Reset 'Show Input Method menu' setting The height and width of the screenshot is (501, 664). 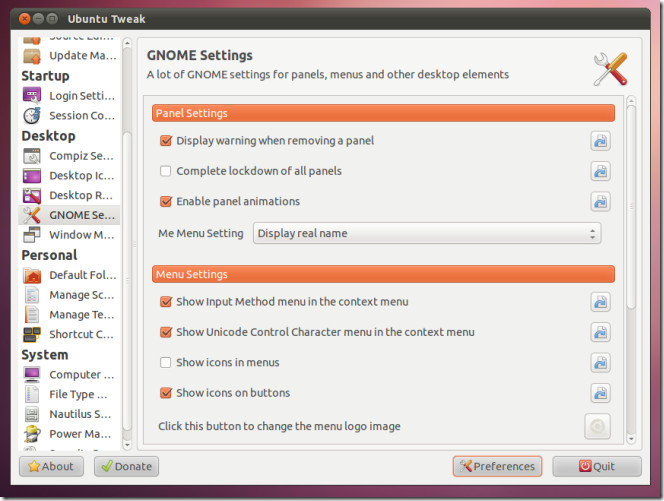coord(600,302)
